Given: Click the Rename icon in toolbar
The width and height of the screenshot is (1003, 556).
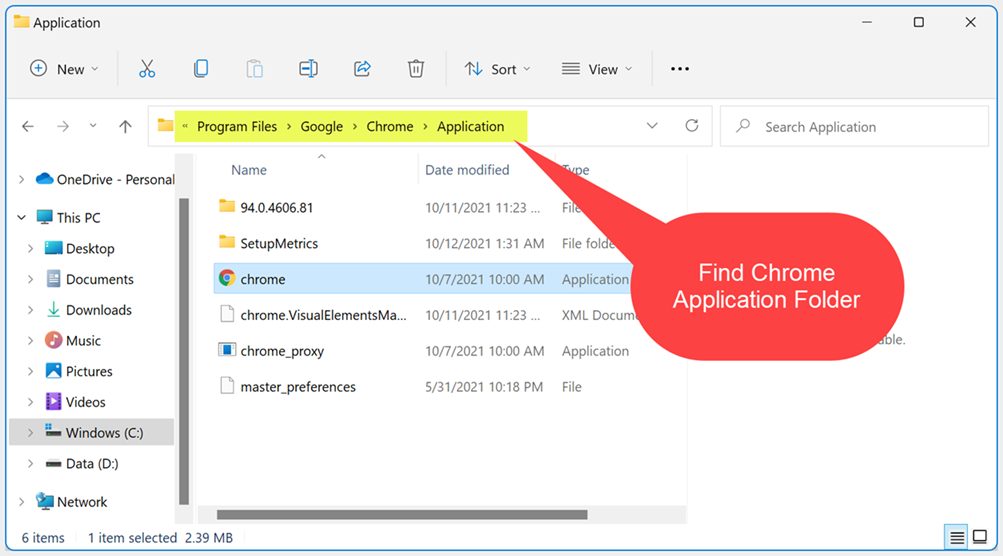Looking at the screenshot, I should click(x=308, y=68).
